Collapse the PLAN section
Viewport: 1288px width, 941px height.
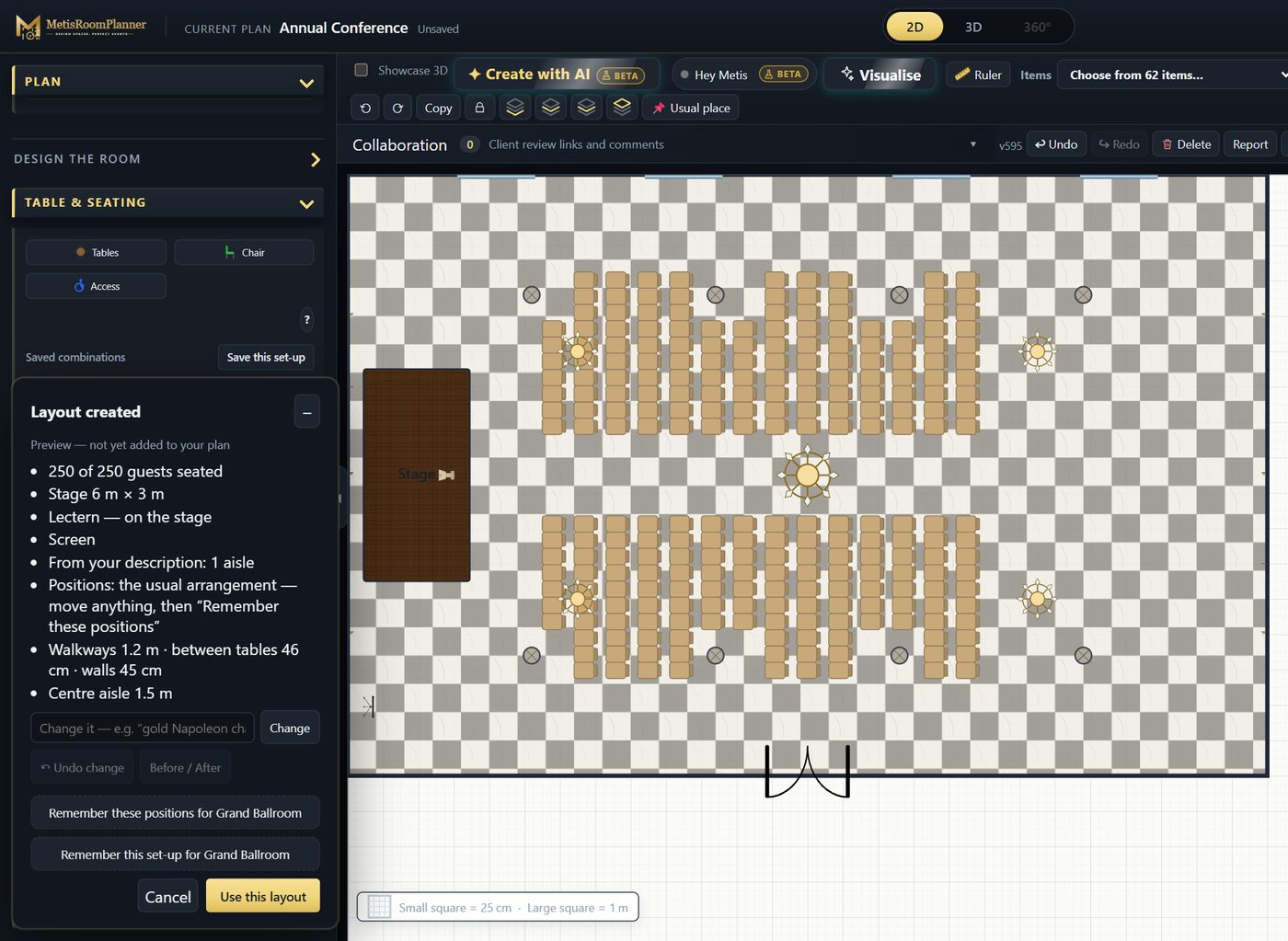click(x=167, y=81)
